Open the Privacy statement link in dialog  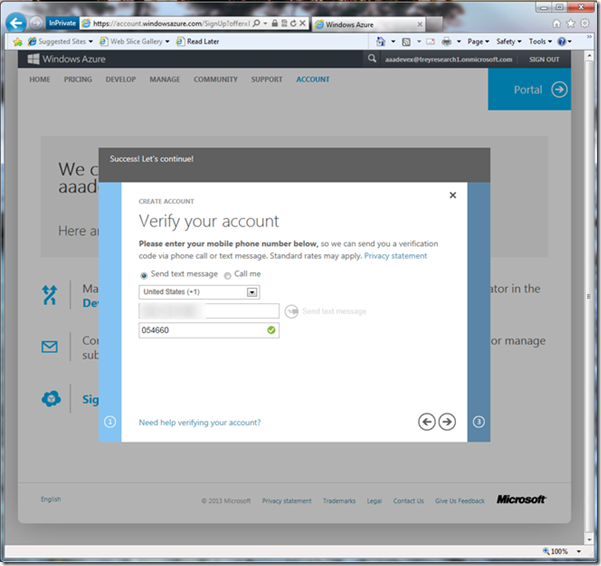pyautogui.click(x=396, y=256)
